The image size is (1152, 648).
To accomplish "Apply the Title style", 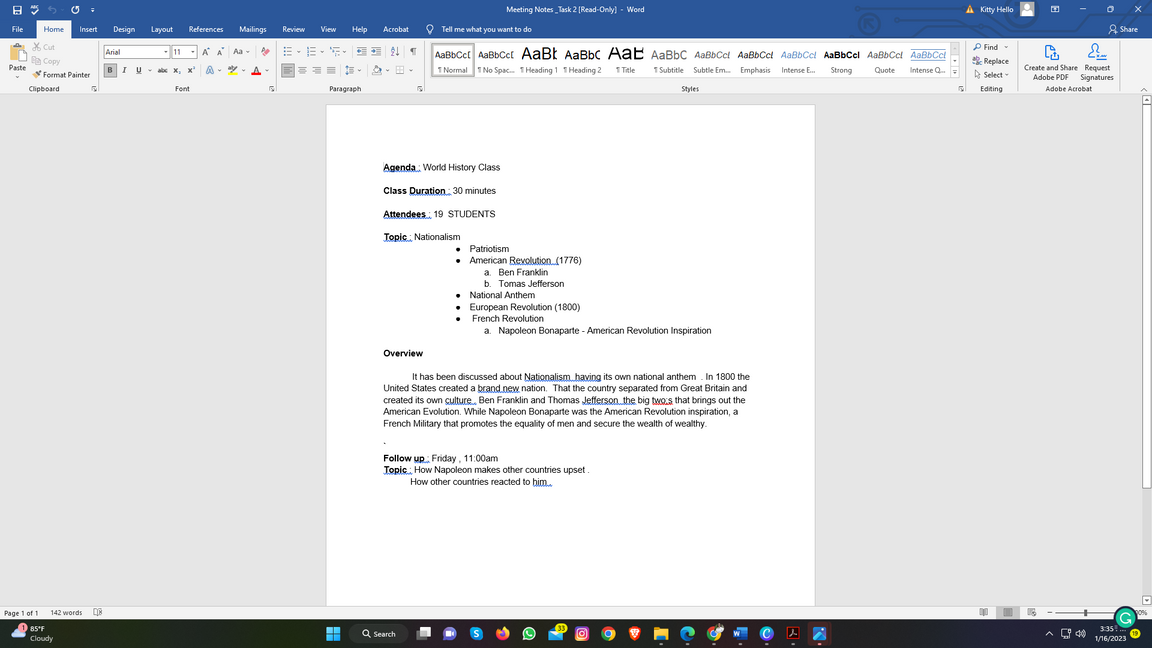I will [x=625, y=60].
